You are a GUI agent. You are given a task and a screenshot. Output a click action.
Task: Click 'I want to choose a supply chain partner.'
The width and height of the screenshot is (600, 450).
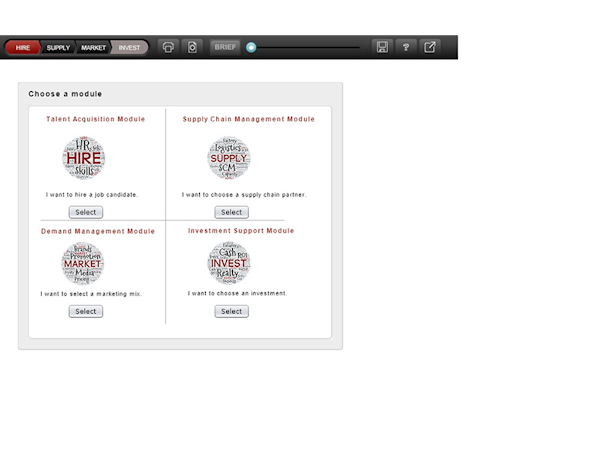pos(244,194)
